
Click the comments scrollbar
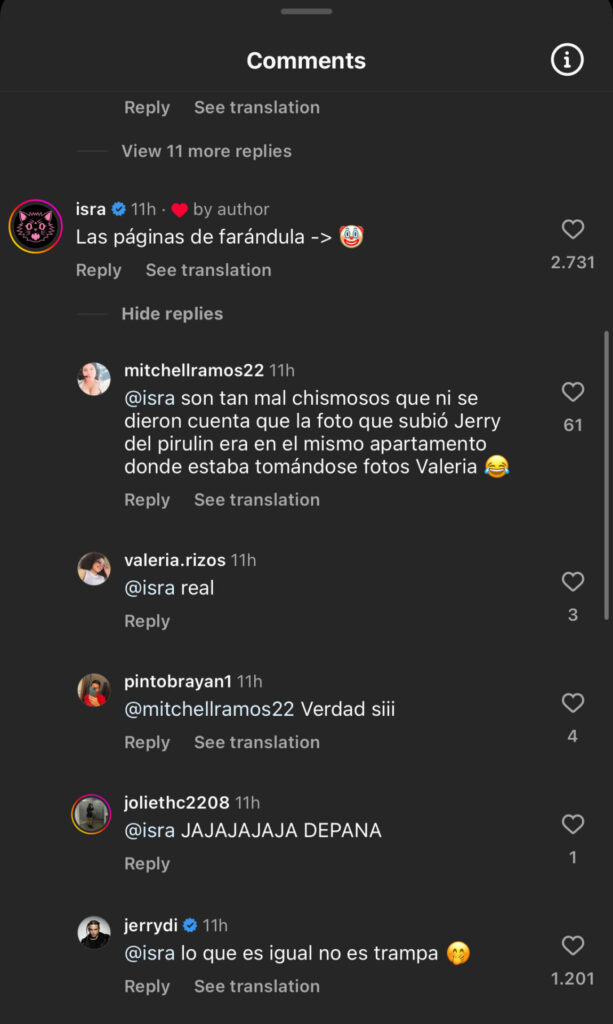tap(606, 475)
